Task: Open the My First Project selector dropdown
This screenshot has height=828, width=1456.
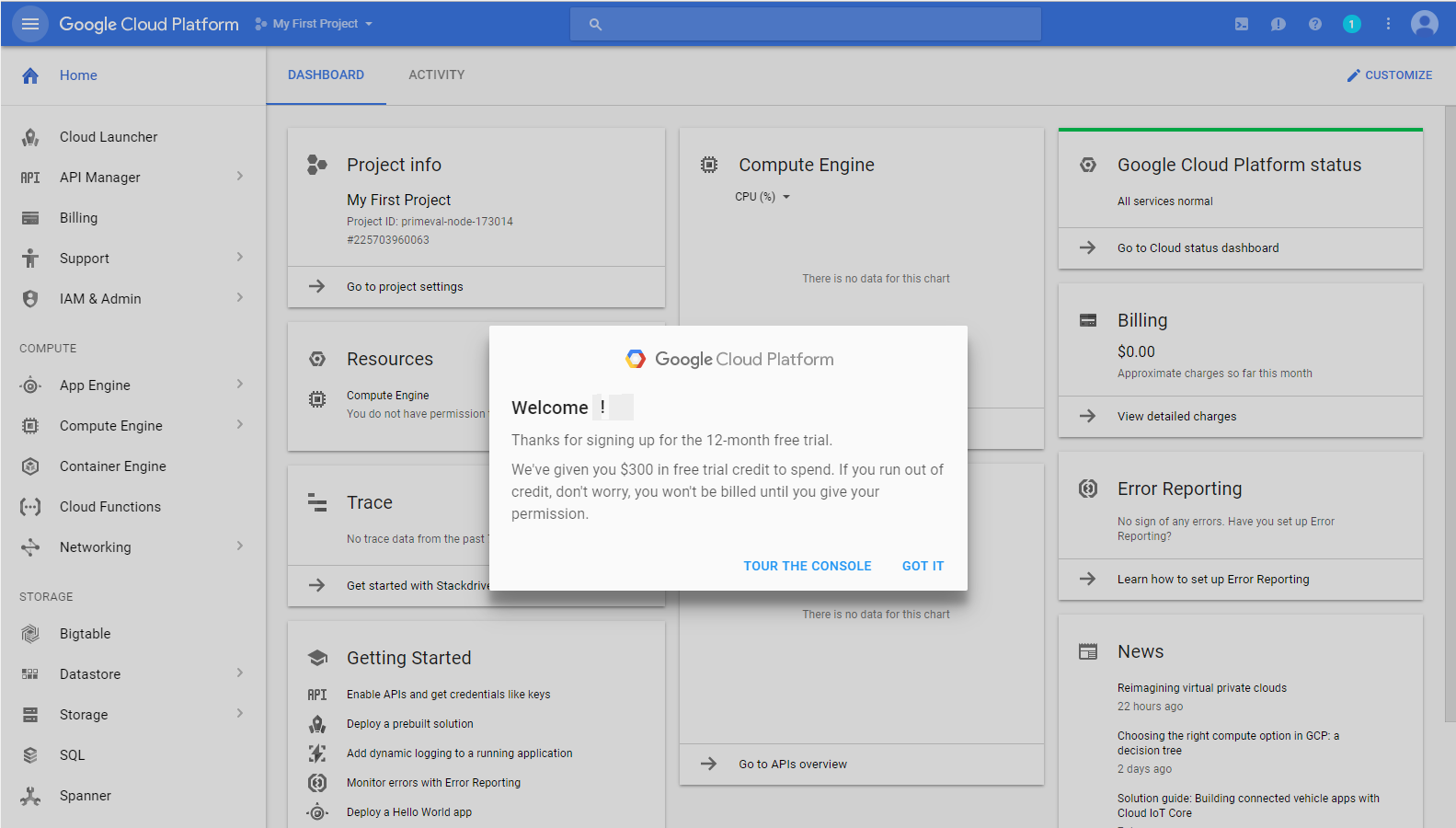Action: tap(314, 24)
